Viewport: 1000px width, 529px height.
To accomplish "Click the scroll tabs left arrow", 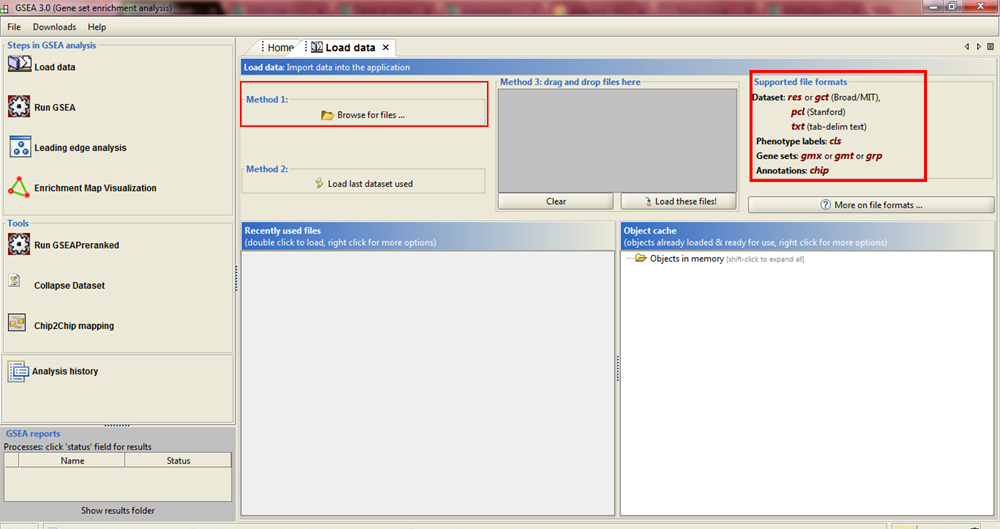I will [967, 47].
